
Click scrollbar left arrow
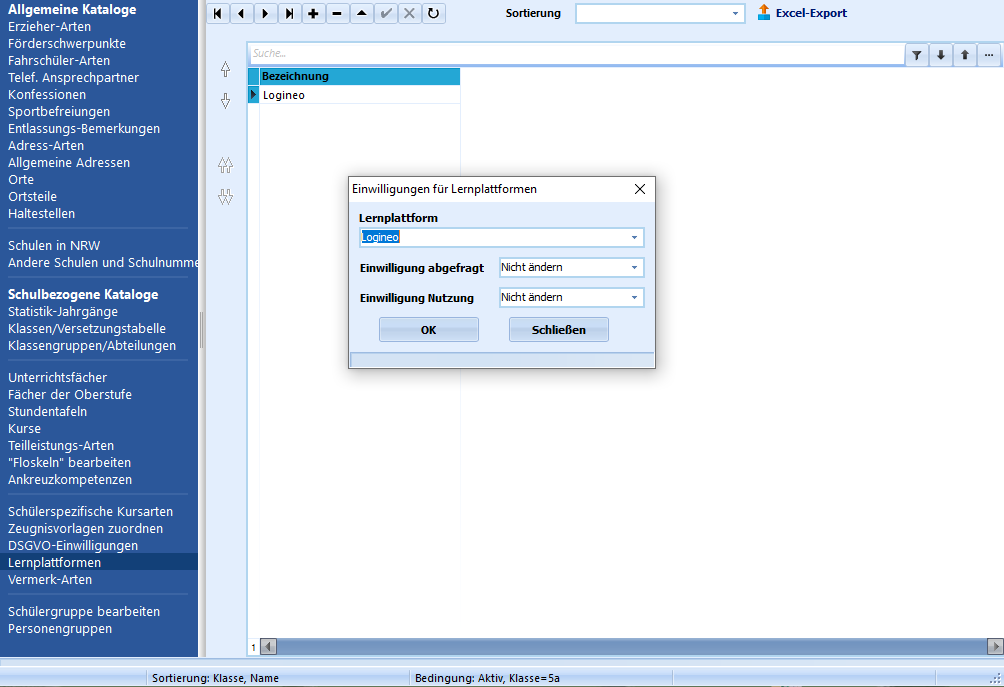pos(269,647)
